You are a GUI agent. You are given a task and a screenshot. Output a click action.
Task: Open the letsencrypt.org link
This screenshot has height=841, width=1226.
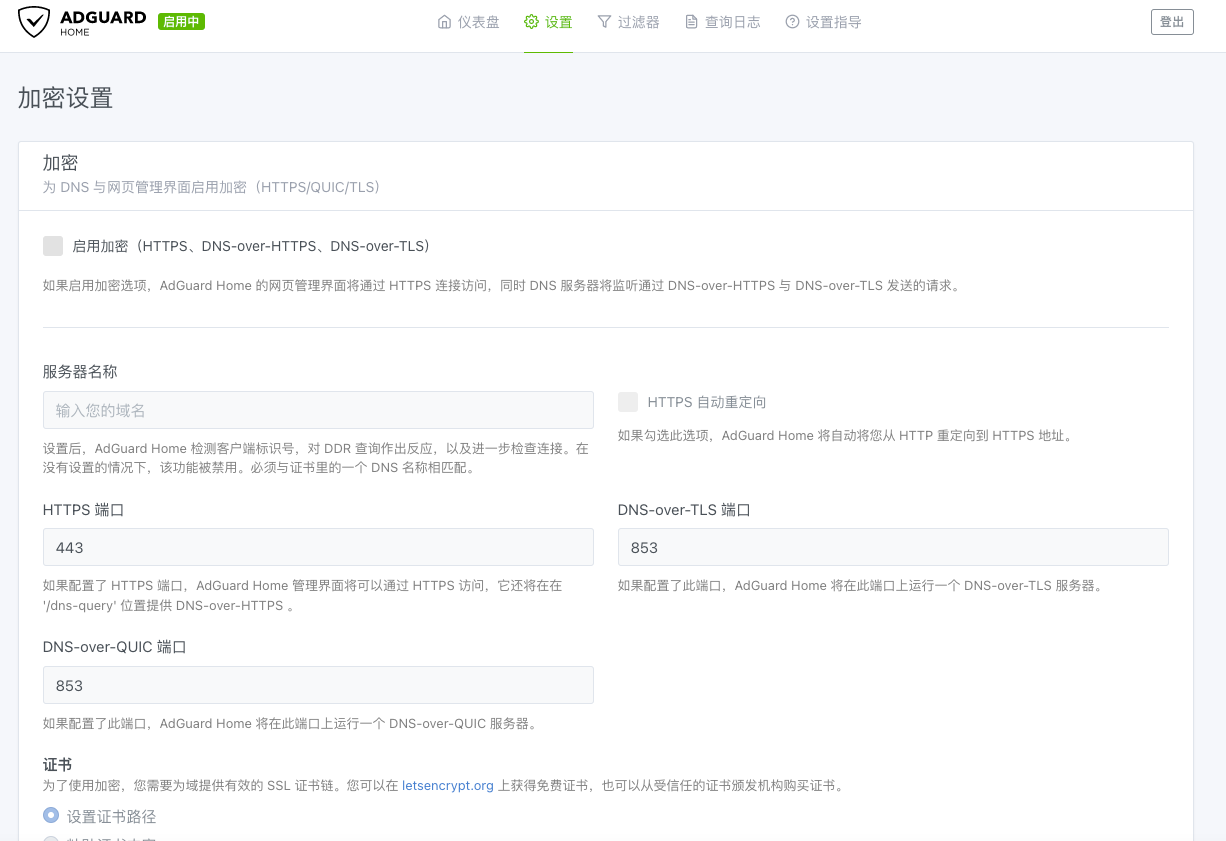(447, 785)
